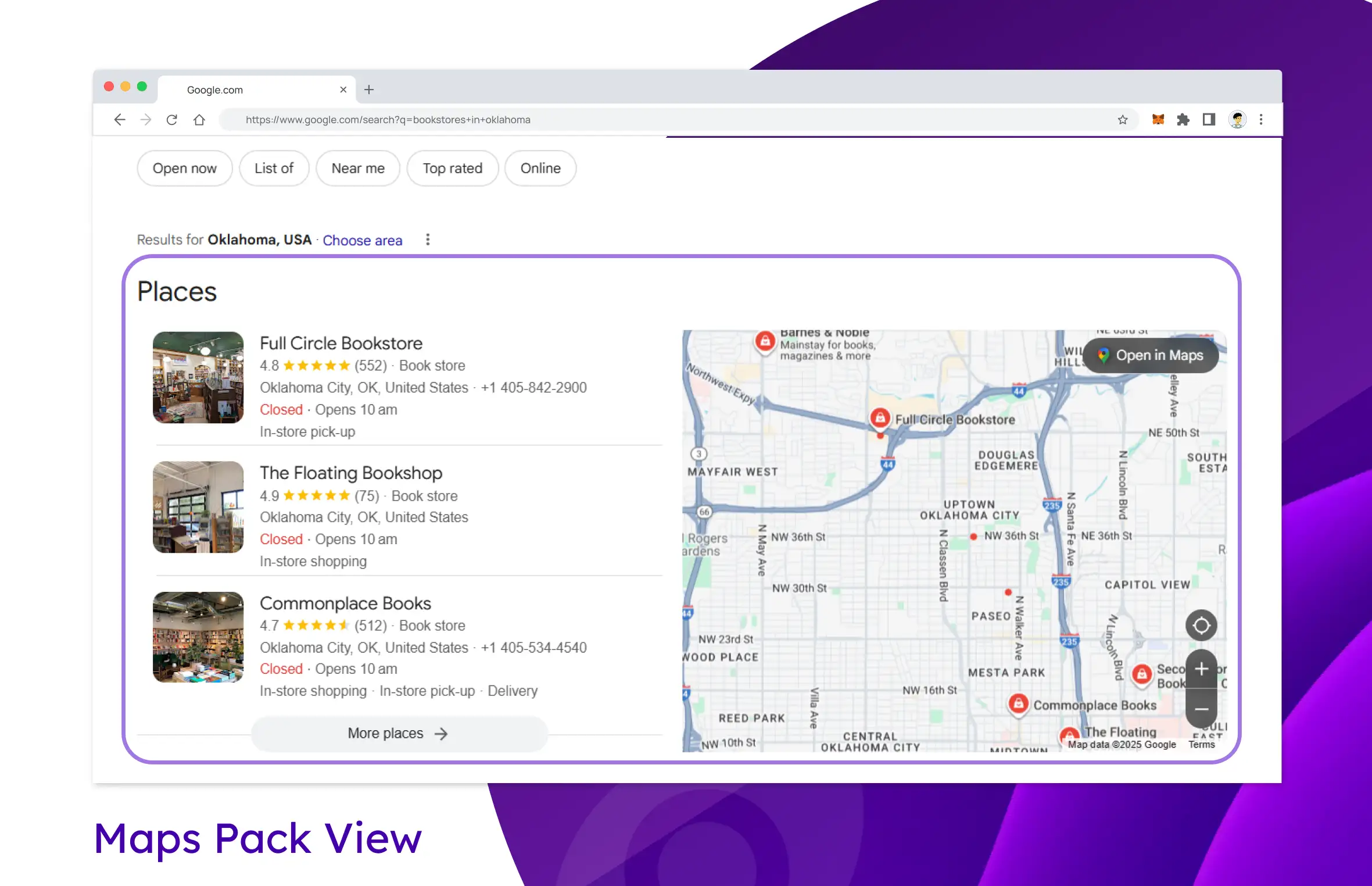
Task: Open the browser home icon
Action: (x=199, y=120)
